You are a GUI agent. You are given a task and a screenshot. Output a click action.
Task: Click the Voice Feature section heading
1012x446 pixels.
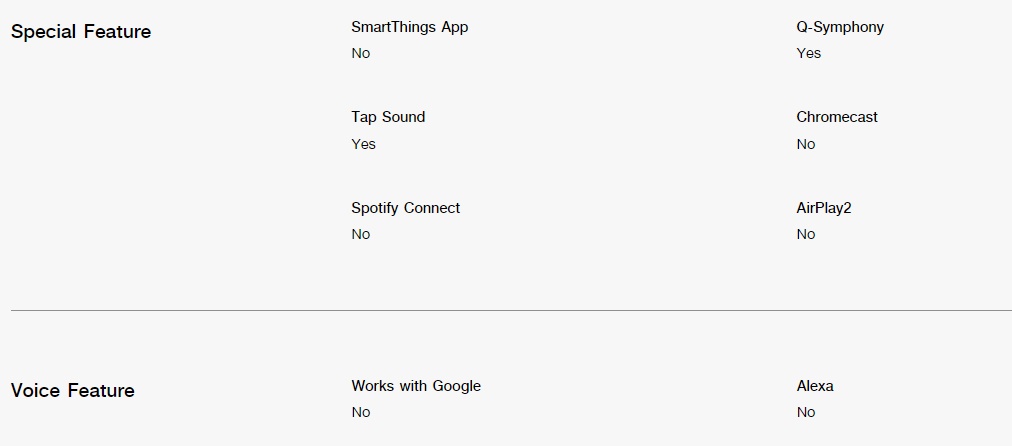[x=73, y=390]
